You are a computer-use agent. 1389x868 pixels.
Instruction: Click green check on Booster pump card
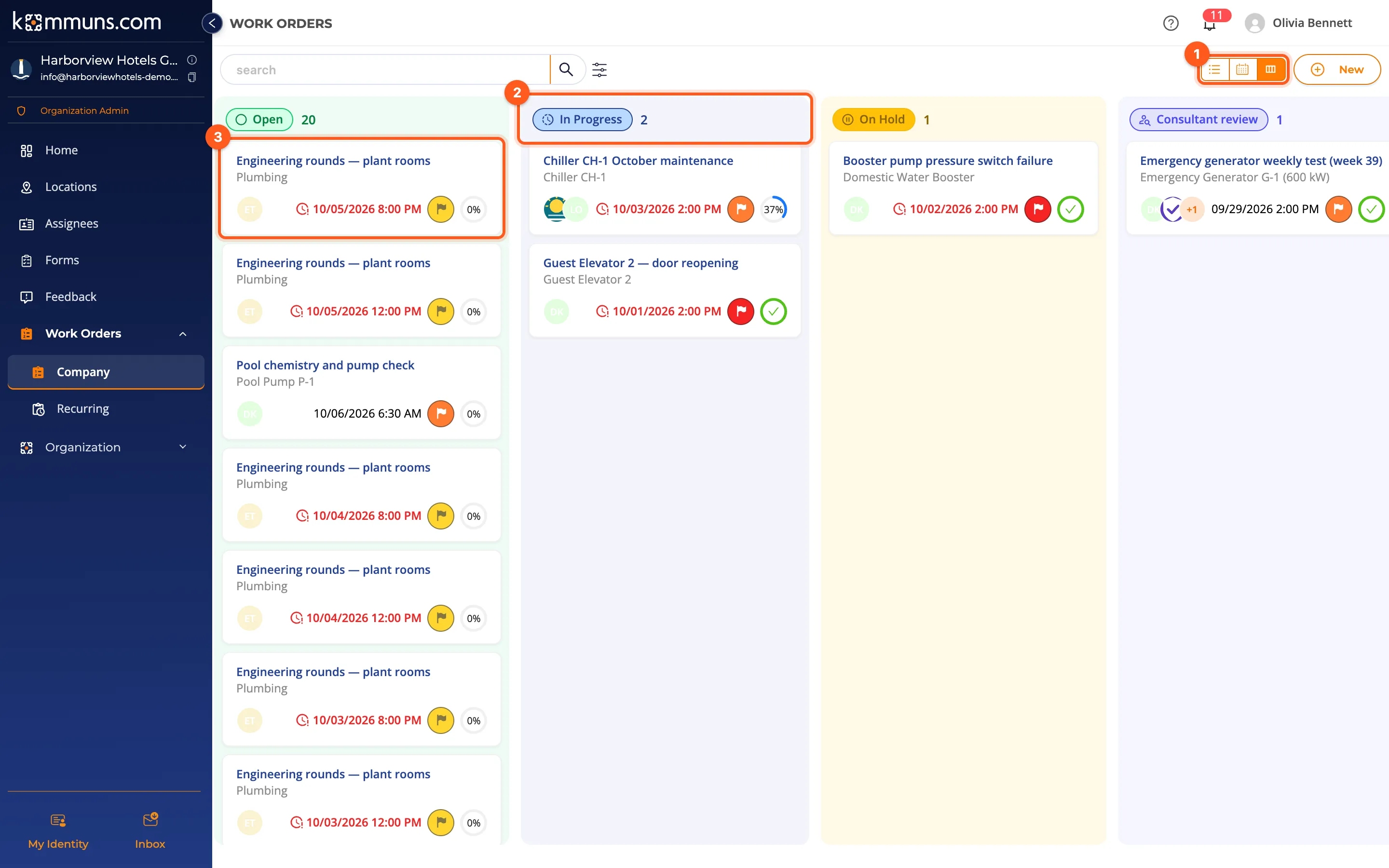(1070, 209)
